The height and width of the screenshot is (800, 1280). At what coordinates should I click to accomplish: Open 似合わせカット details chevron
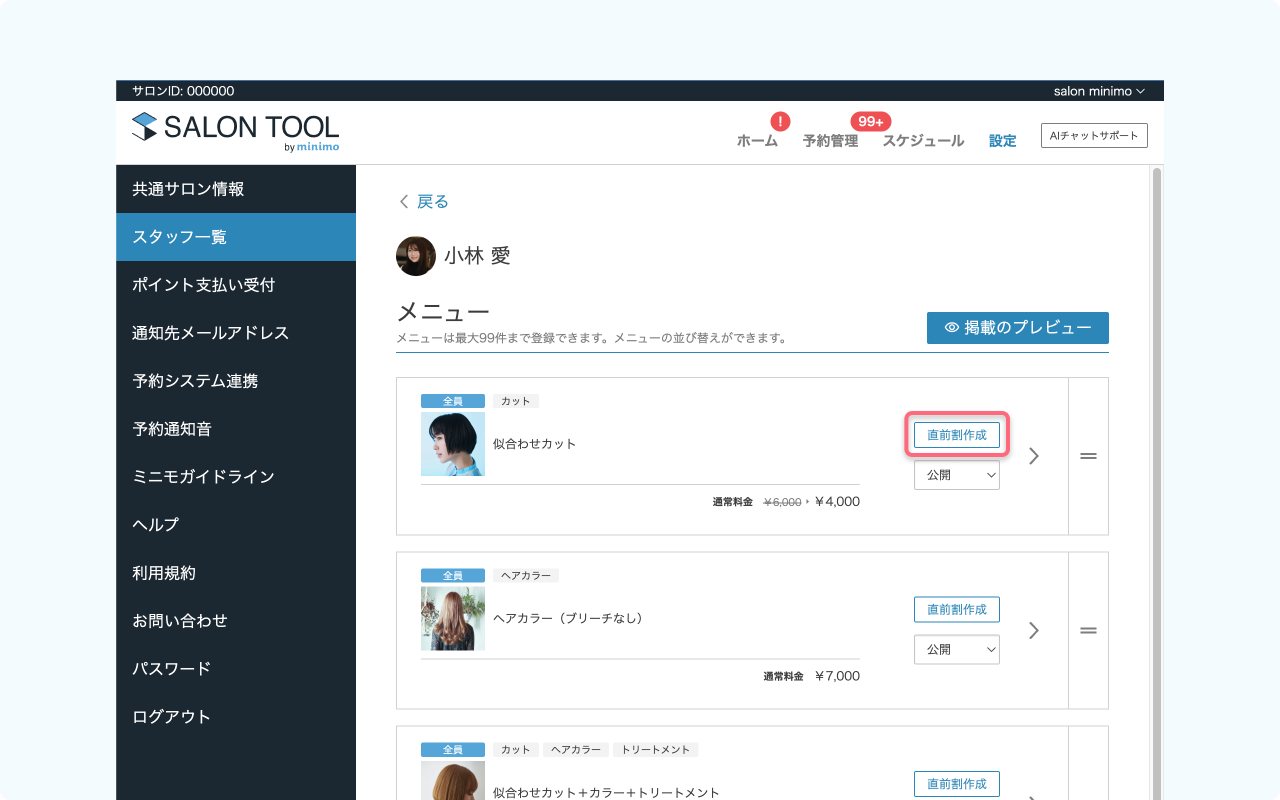point(1034,456)
